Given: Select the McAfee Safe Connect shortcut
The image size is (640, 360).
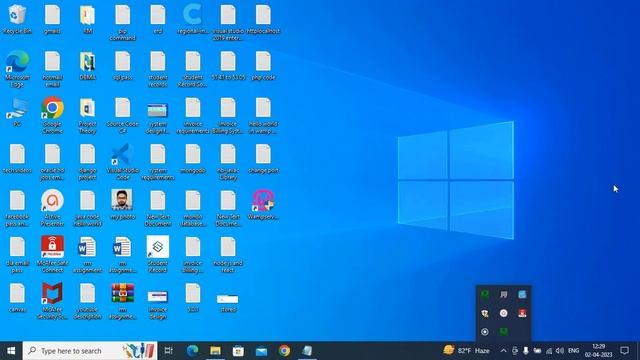Looking at the screenshot, I should (52, 255).
